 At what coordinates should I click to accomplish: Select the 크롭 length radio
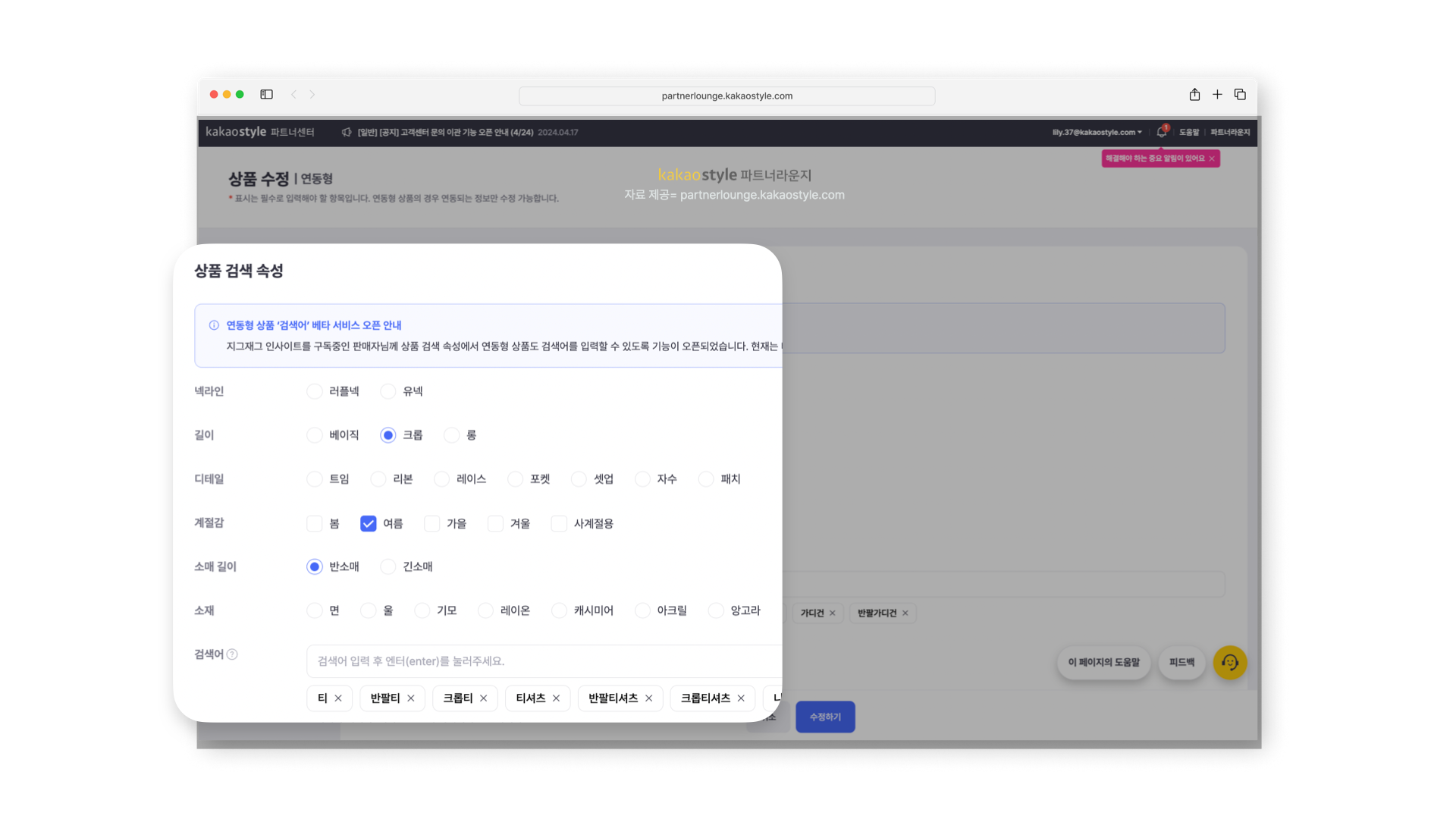tap(388, 435)
